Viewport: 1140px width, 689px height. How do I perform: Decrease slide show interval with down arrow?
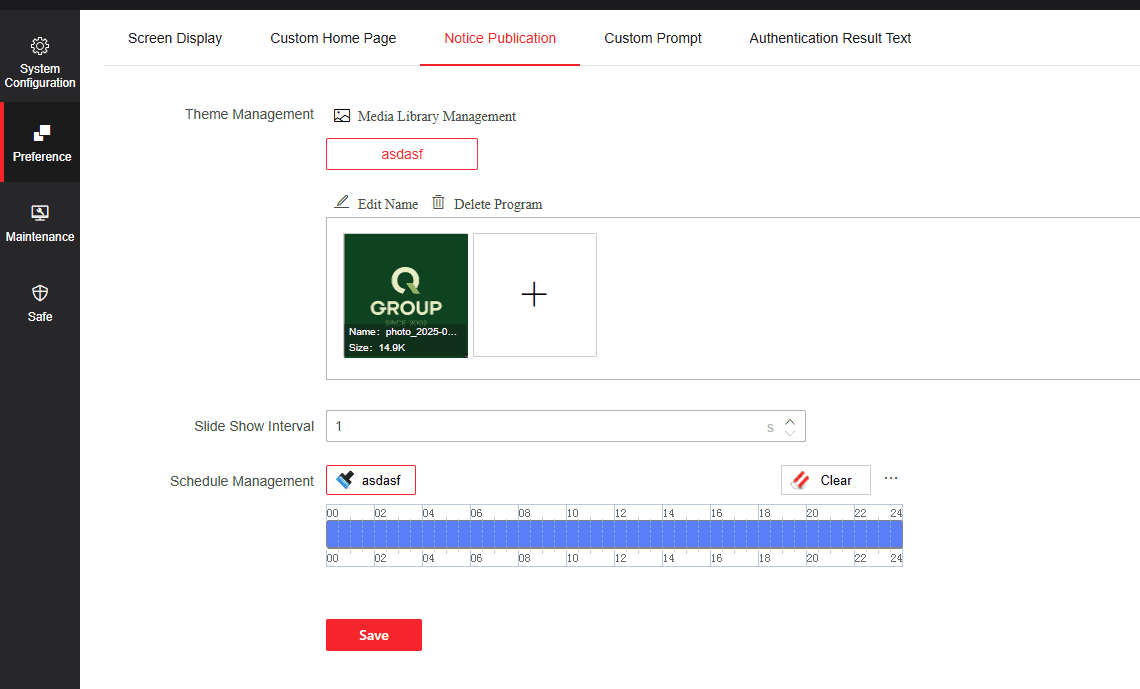click(x=790, y=432)
